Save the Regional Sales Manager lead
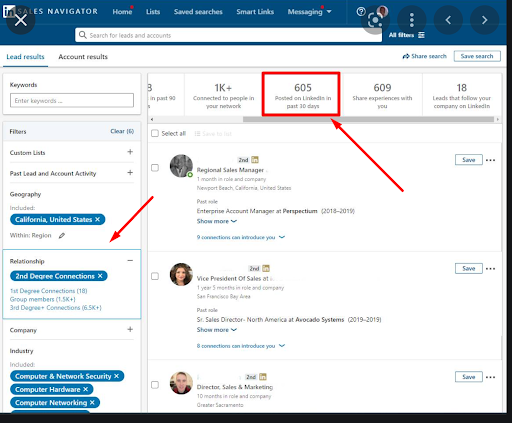 click(469, 160)
